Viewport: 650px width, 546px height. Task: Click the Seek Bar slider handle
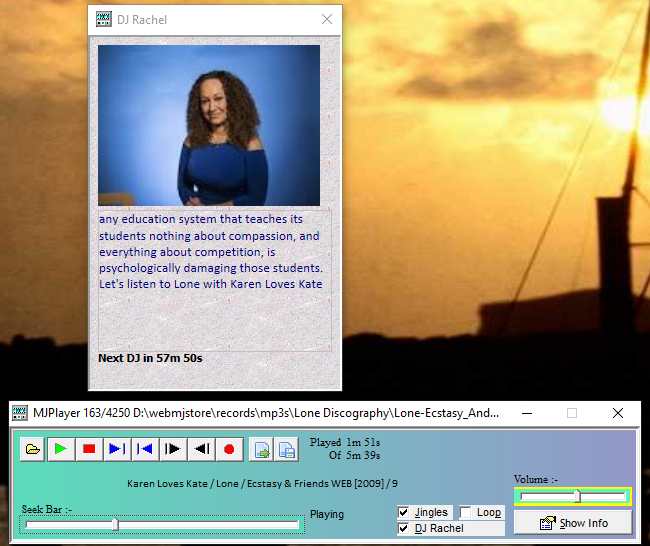(x=116, y=525)
